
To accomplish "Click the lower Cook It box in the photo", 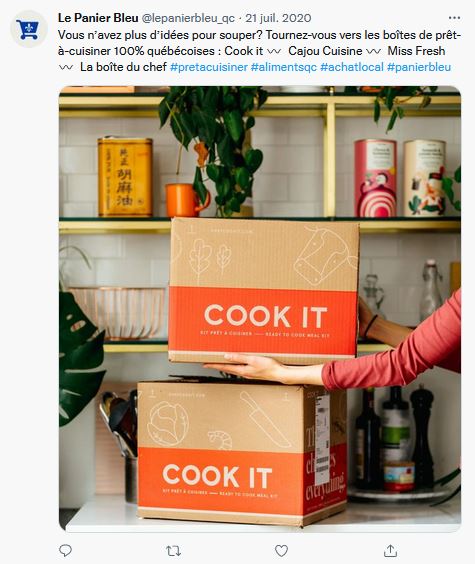I will point(242,453).
